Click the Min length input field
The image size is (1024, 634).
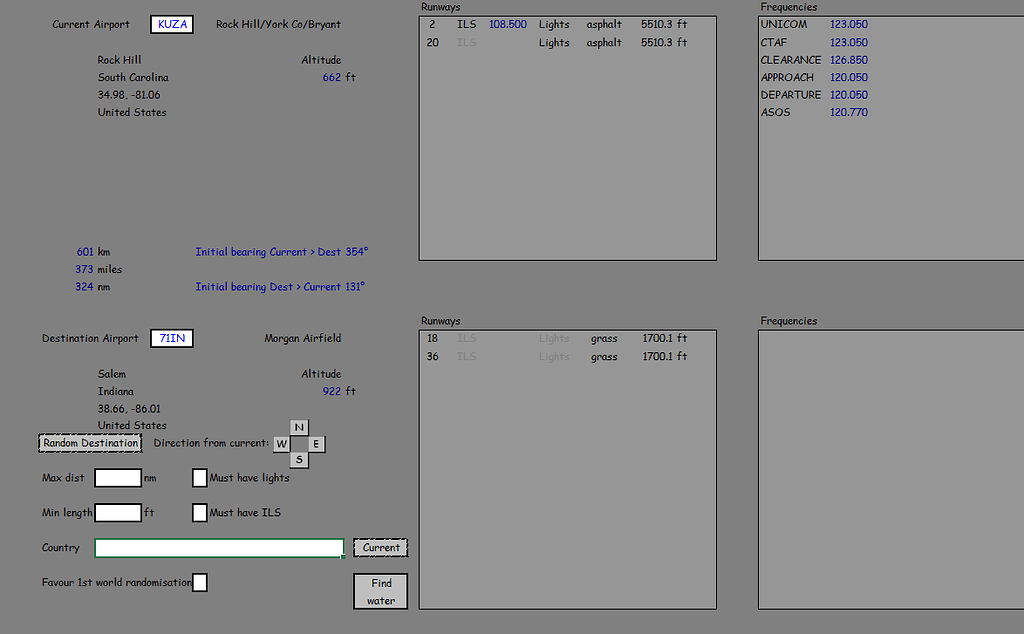[117, 512]
